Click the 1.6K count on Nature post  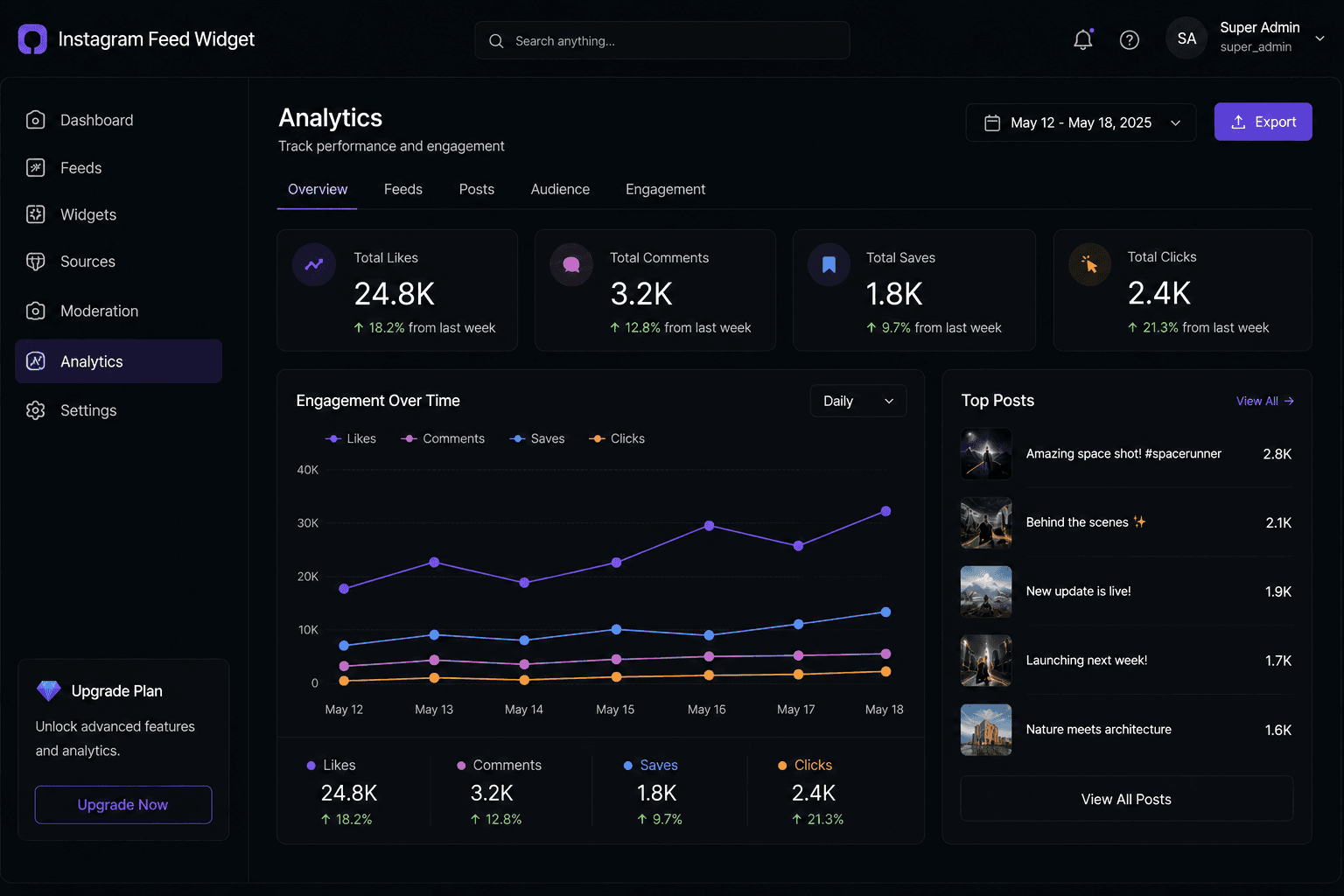1278,730
